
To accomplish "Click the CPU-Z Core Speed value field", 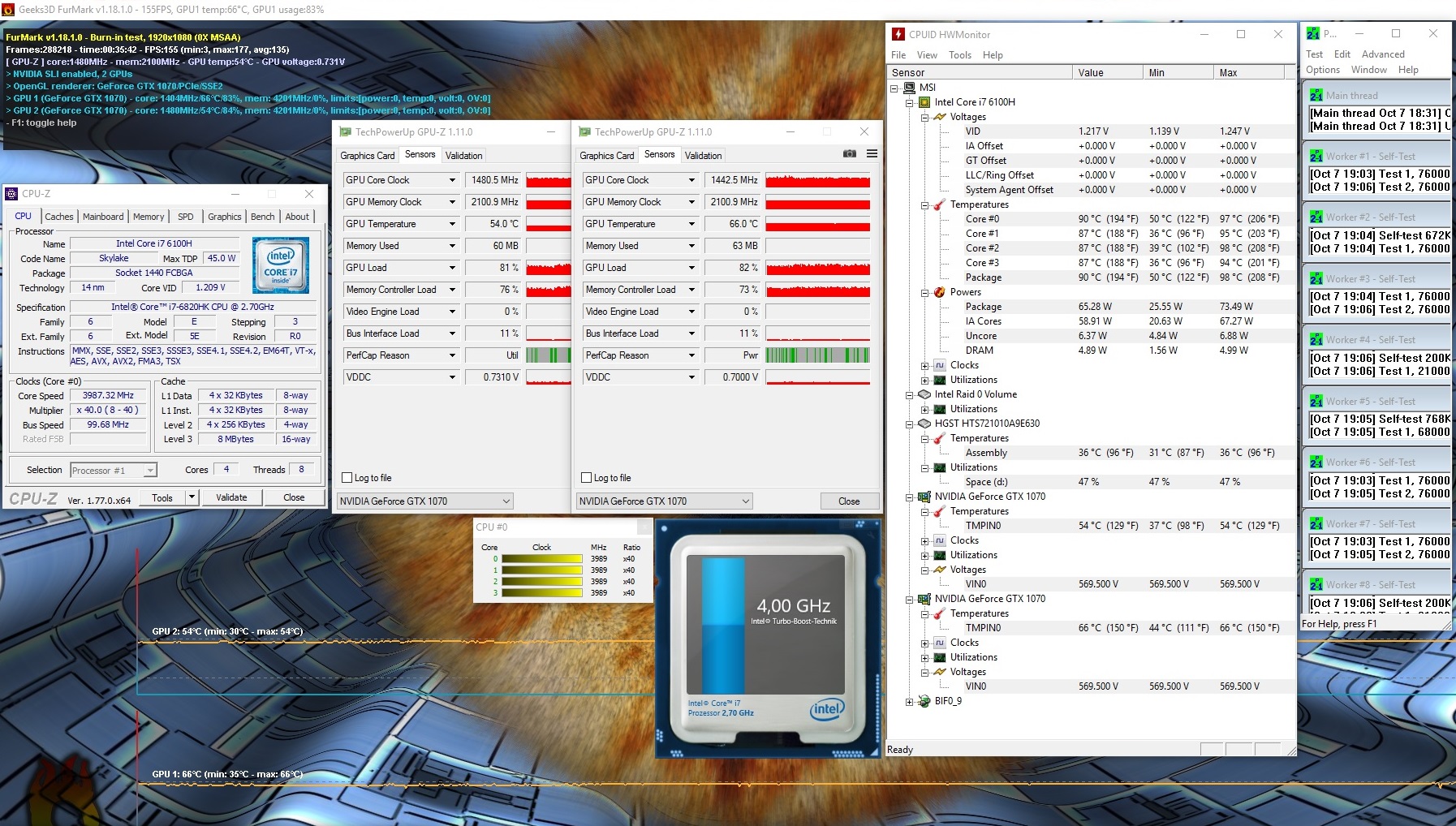I will pos(108,396).
